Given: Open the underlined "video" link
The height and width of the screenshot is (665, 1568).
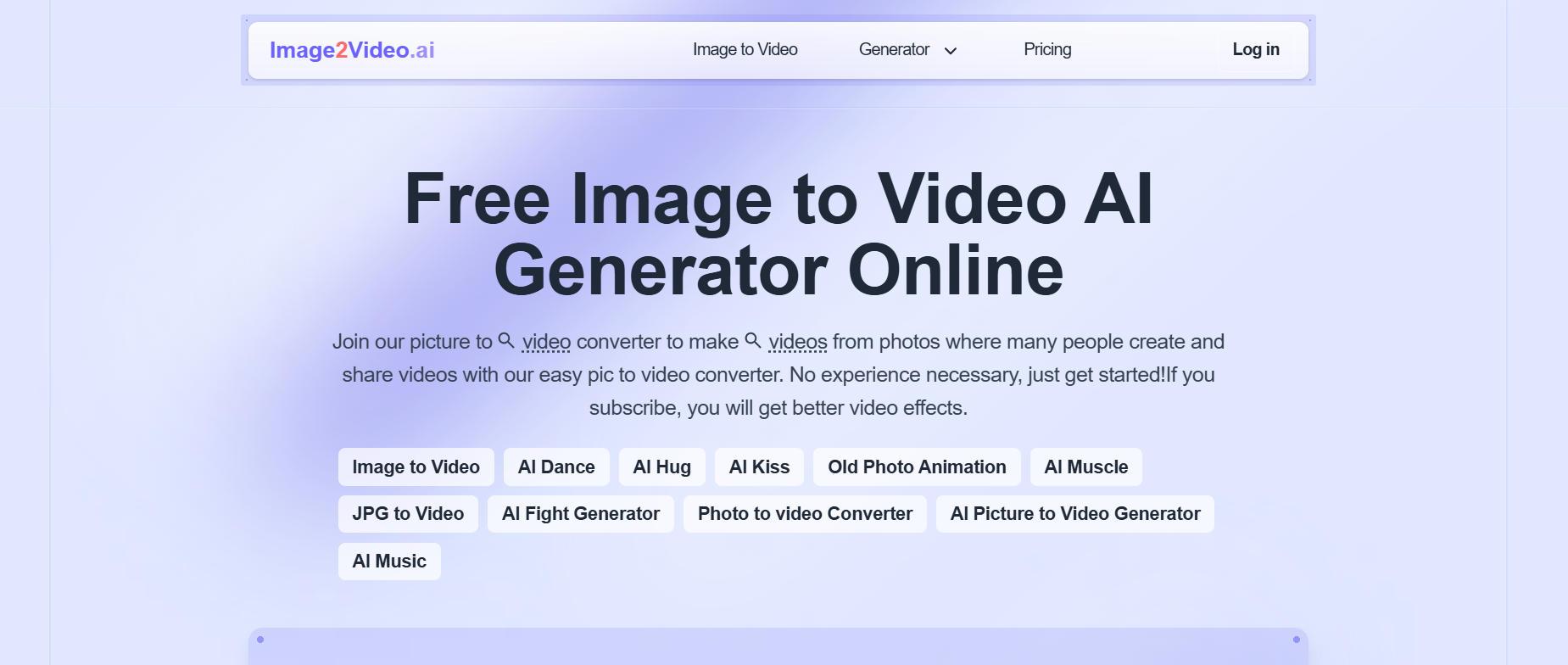Looking at the screenshot, I should pos(546,342).
